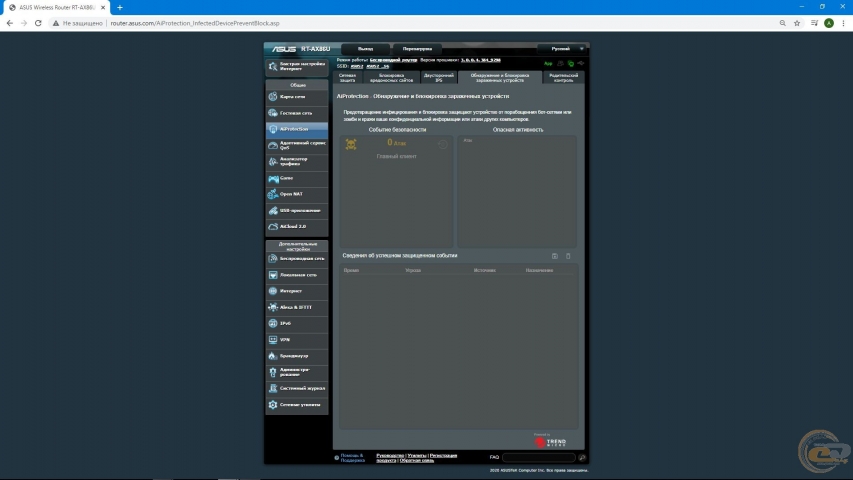853x480 pixels.
Task: Open System Log (Системный журнал)
Action: (x=296, y=389)
